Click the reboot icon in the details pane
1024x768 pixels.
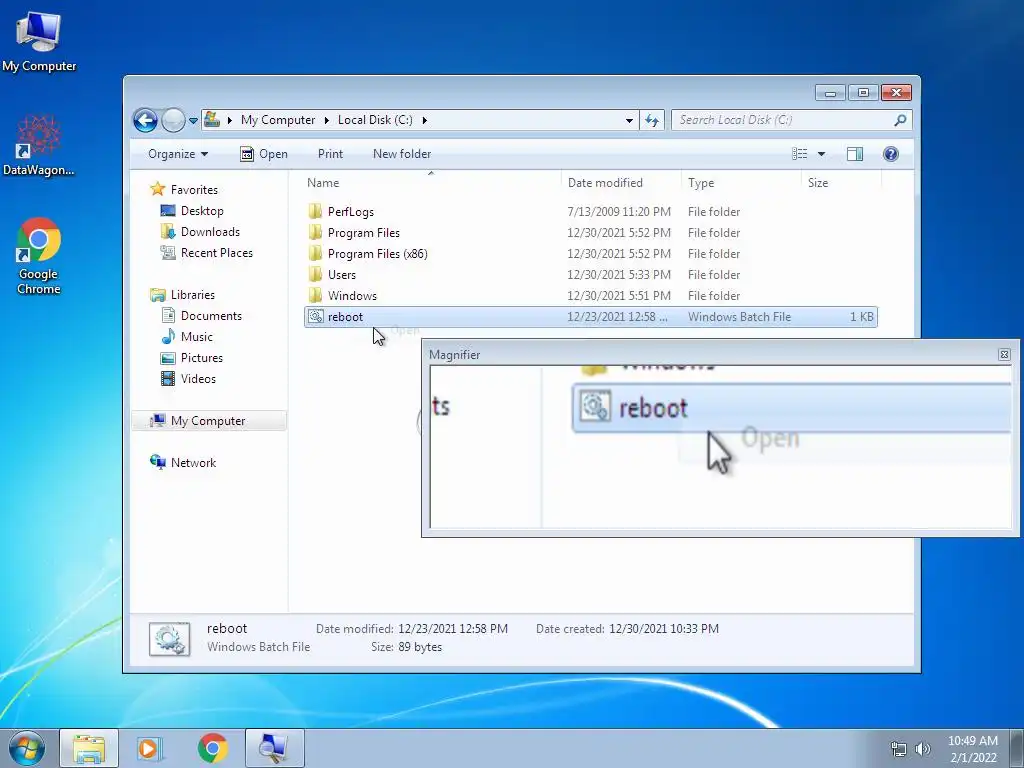(x=169, y=639)
